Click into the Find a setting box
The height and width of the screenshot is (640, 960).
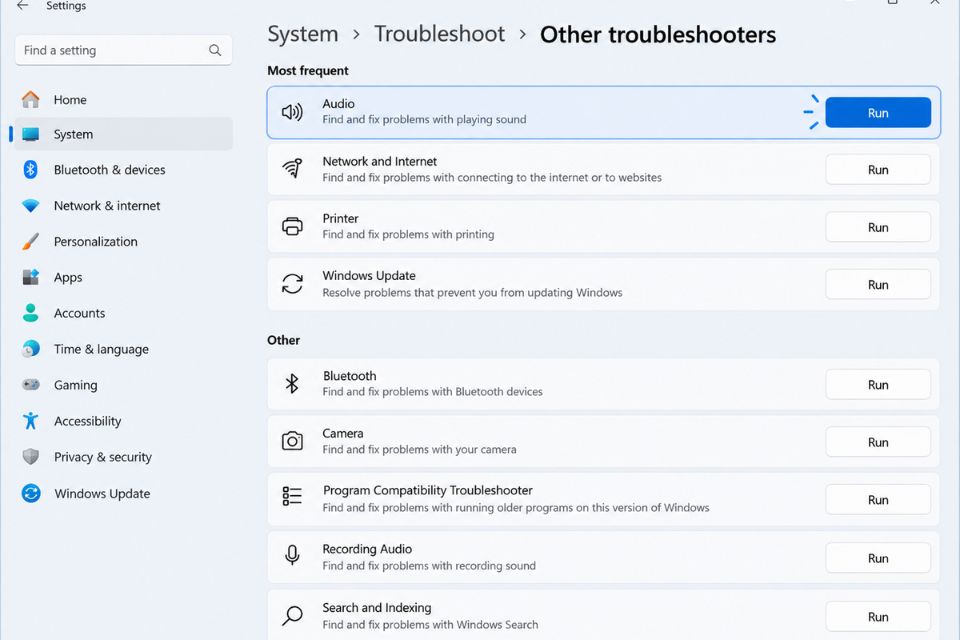tap(123, 50)
